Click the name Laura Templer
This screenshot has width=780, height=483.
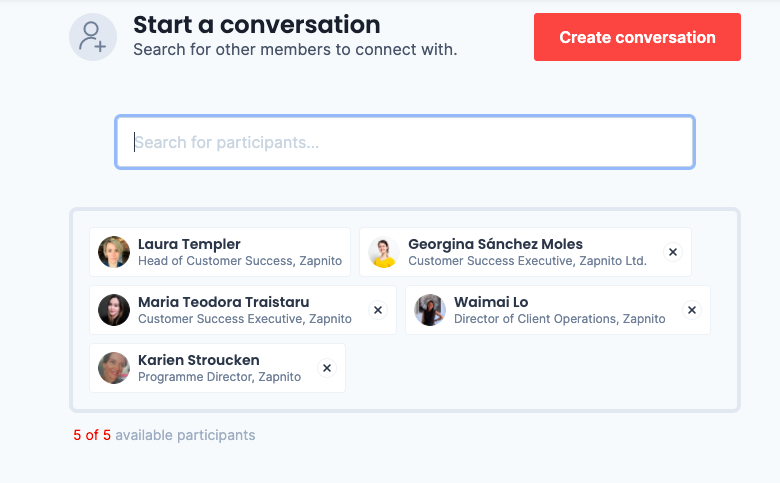tap(189, 244)
